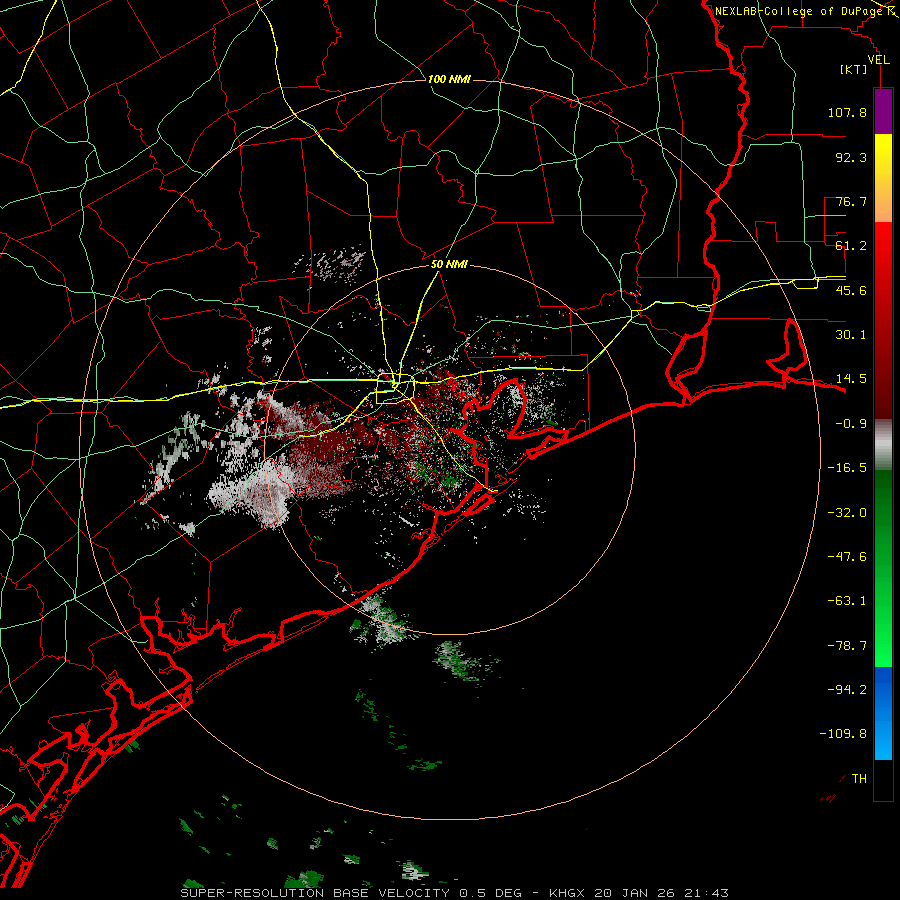Select the -0.9 legend value
The image size is (900, 900).
[x=851, y=424]
